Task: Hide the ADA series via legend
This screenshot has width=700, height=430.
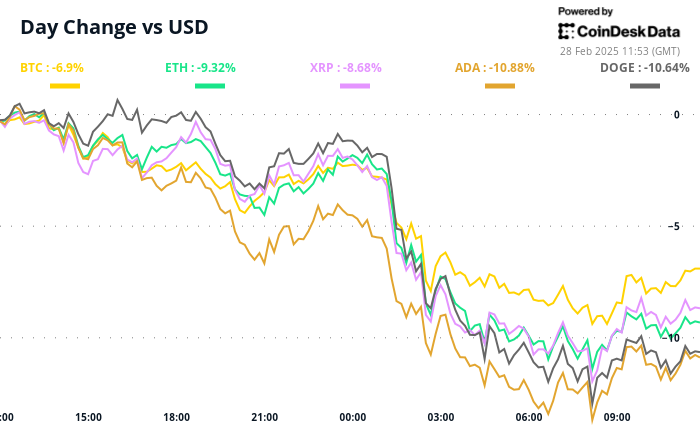Action: coord(493,68)
